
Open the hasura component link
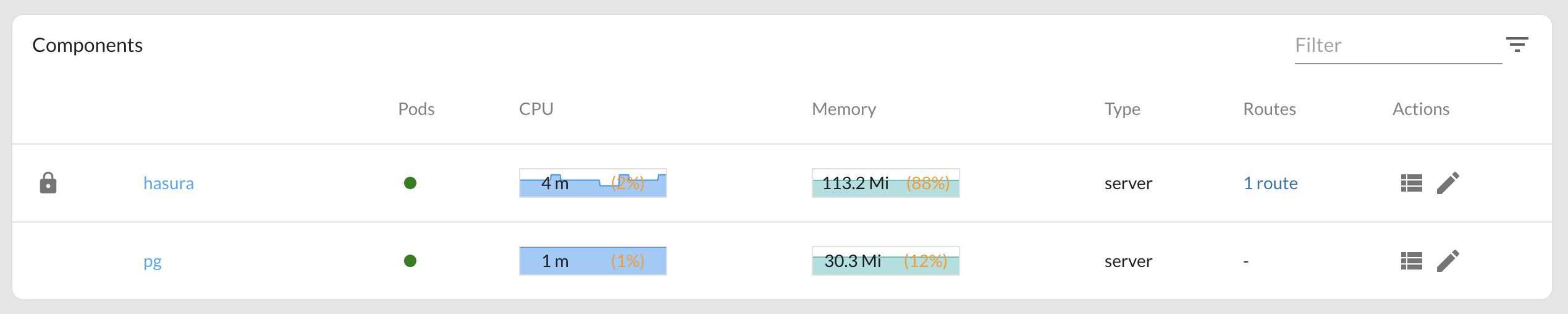pos(169,183)
